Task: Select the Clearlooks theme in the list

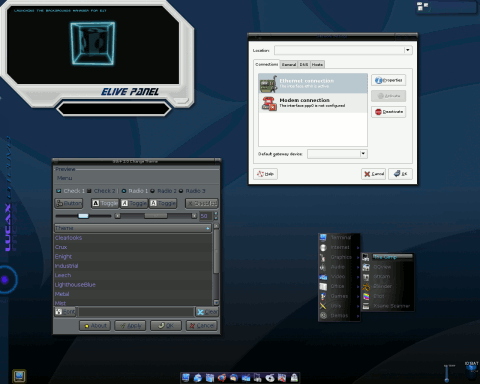Action: click(133, 238)
